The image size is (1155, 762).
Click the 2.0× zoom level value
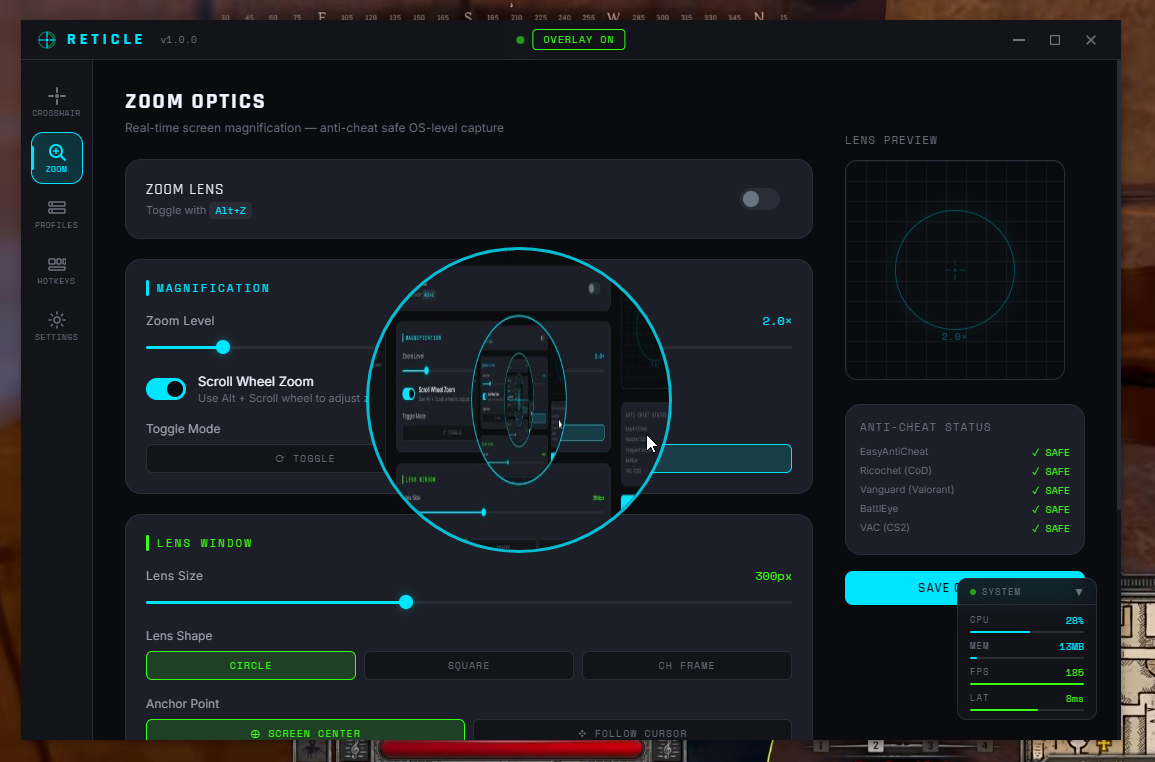click(x=776, y=321)
